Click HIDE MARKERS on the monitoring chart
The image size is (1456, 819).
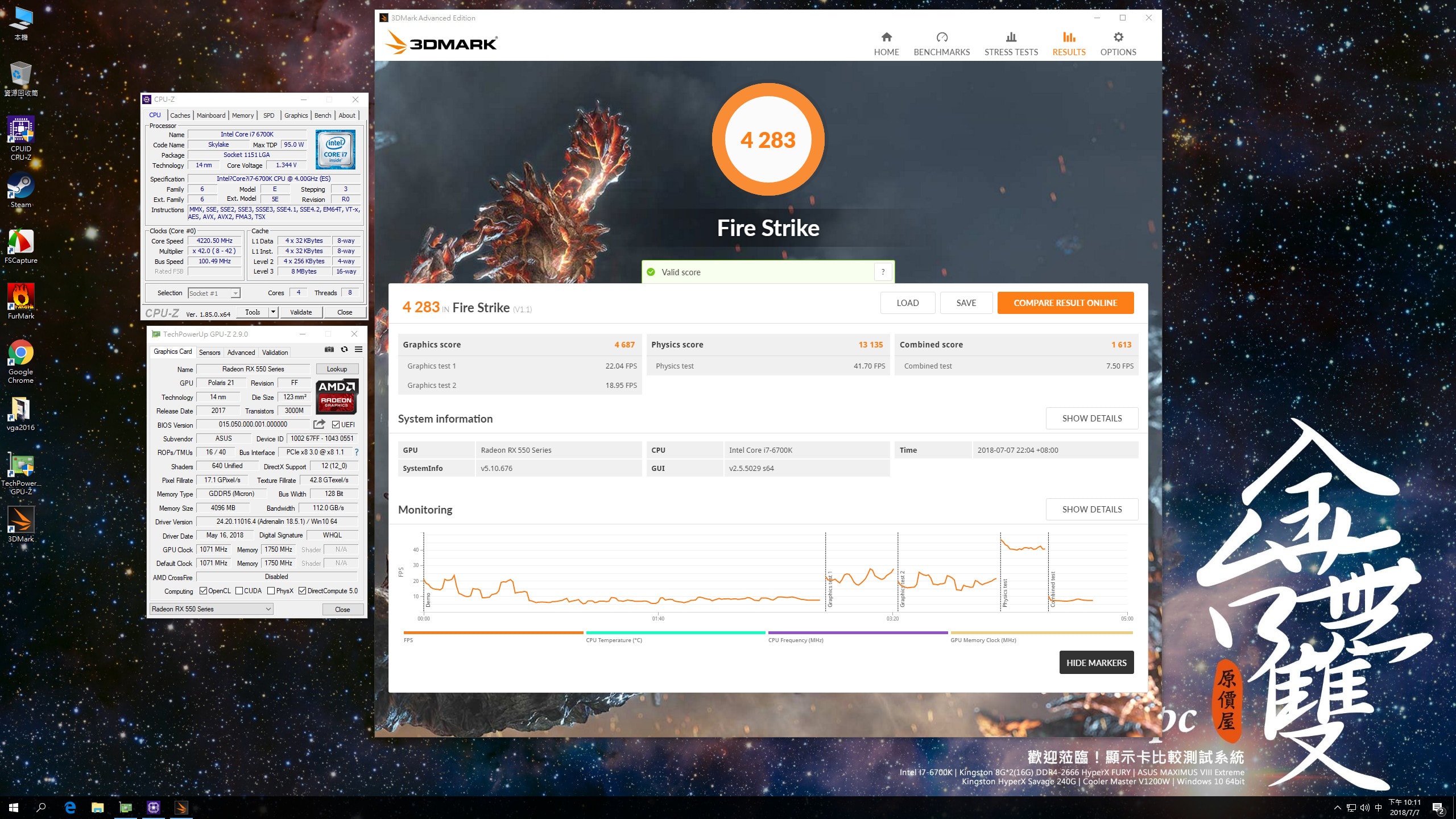(1097, 663)
